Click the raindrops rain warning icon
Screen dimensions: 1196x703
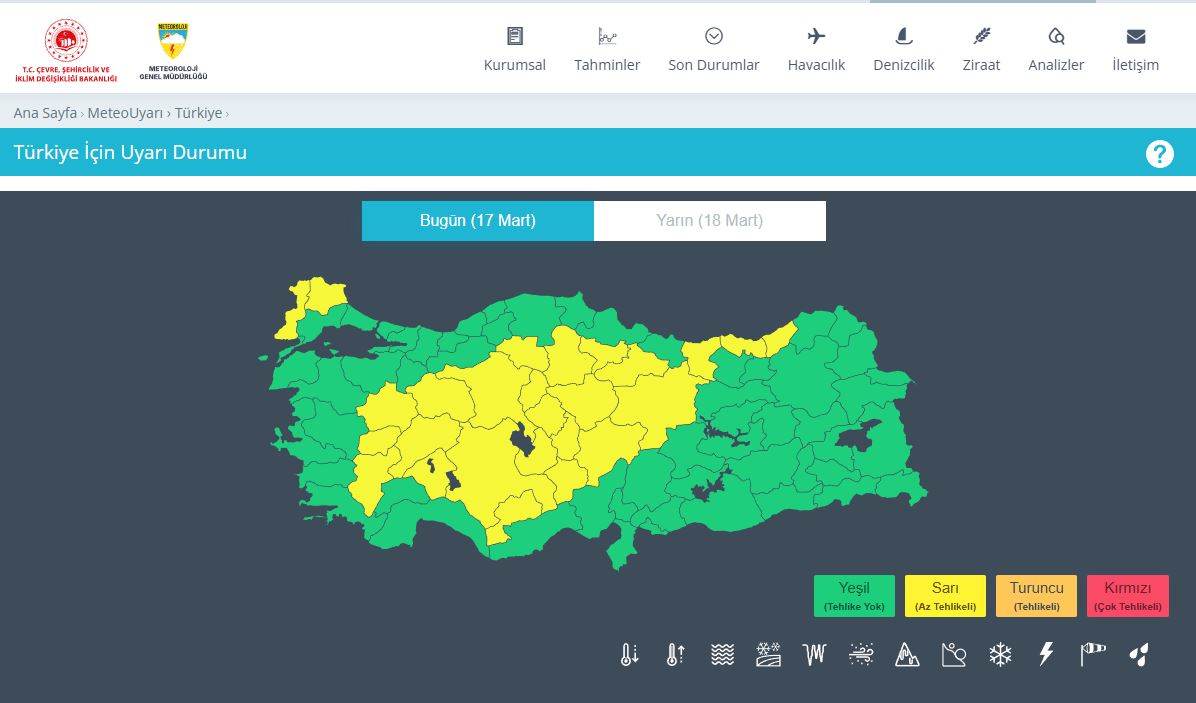click(1139, 655)
